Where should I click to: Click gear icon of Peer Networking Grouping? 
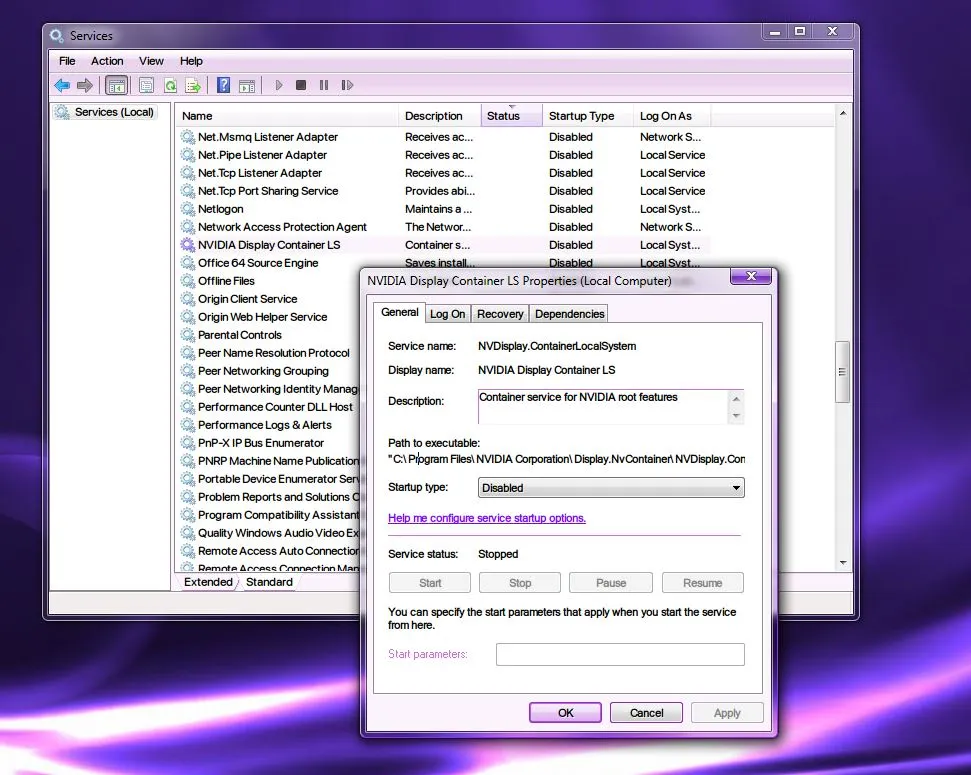coord(188,370)
